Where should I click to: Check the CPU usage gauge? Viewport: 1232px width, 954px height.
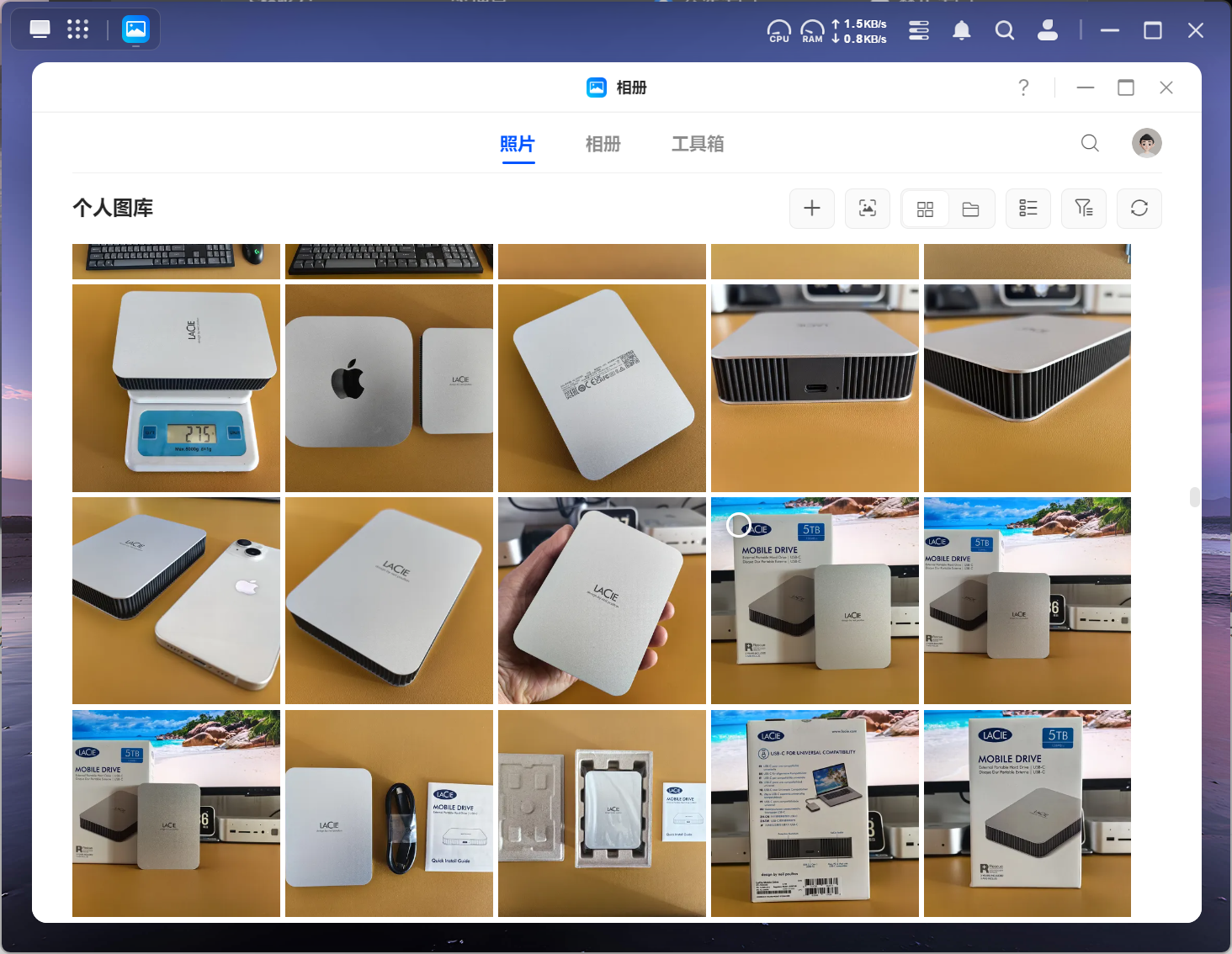pos(779,31)
